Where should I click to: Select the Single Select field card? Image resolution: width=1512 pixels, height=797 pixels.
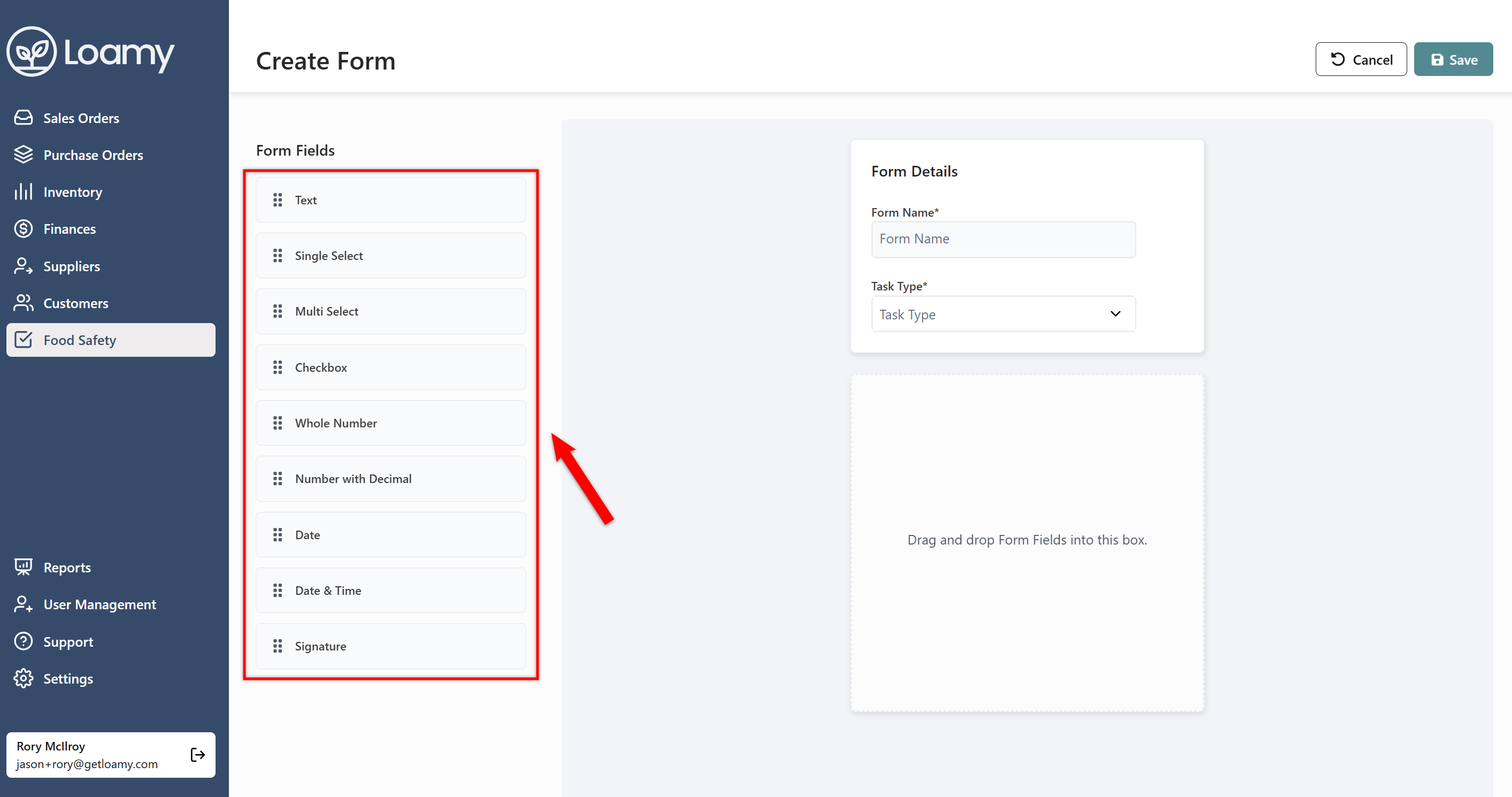[390, 256]
